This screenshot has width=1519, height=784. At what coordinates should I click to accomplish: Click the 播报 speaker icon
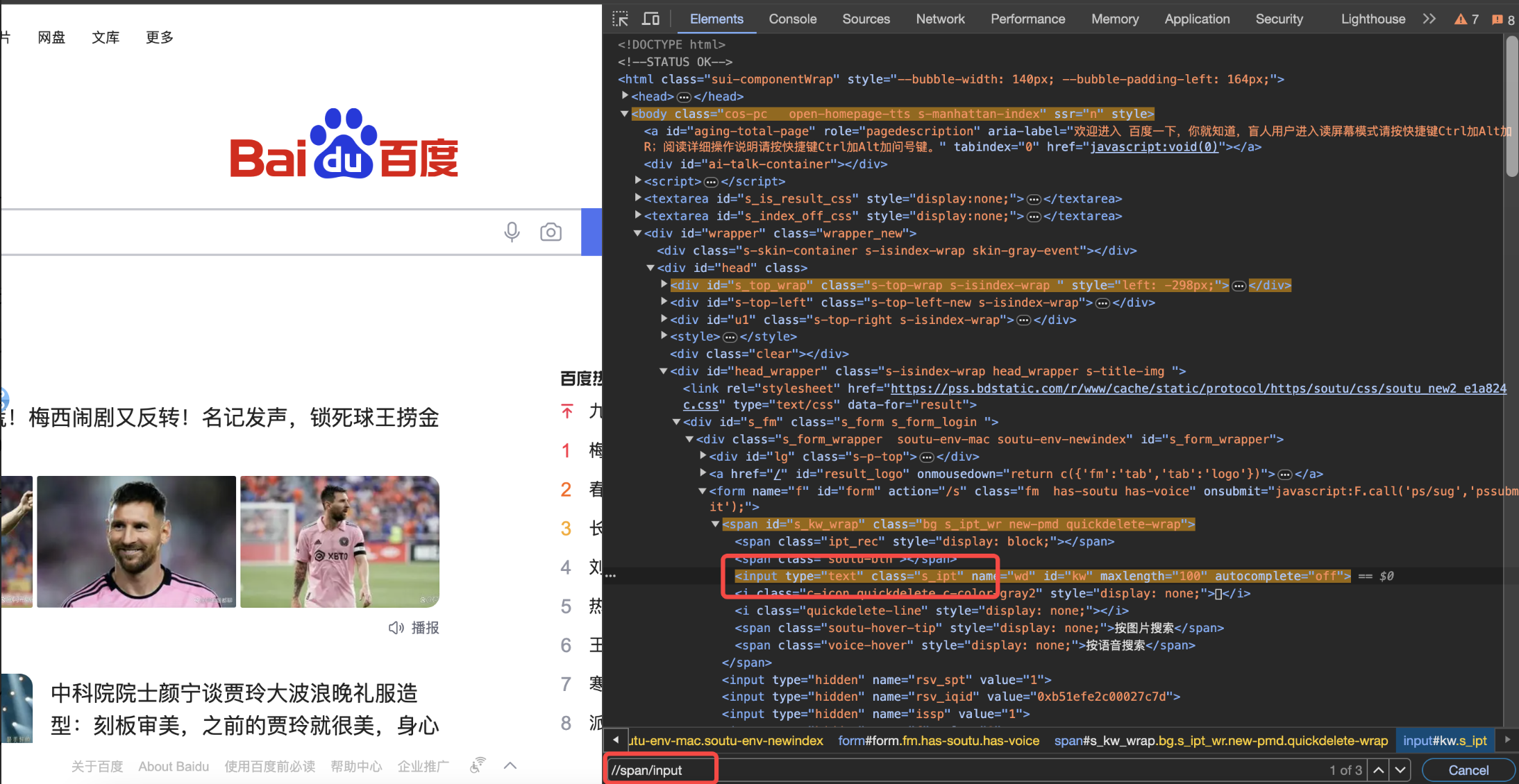point(396,628)
